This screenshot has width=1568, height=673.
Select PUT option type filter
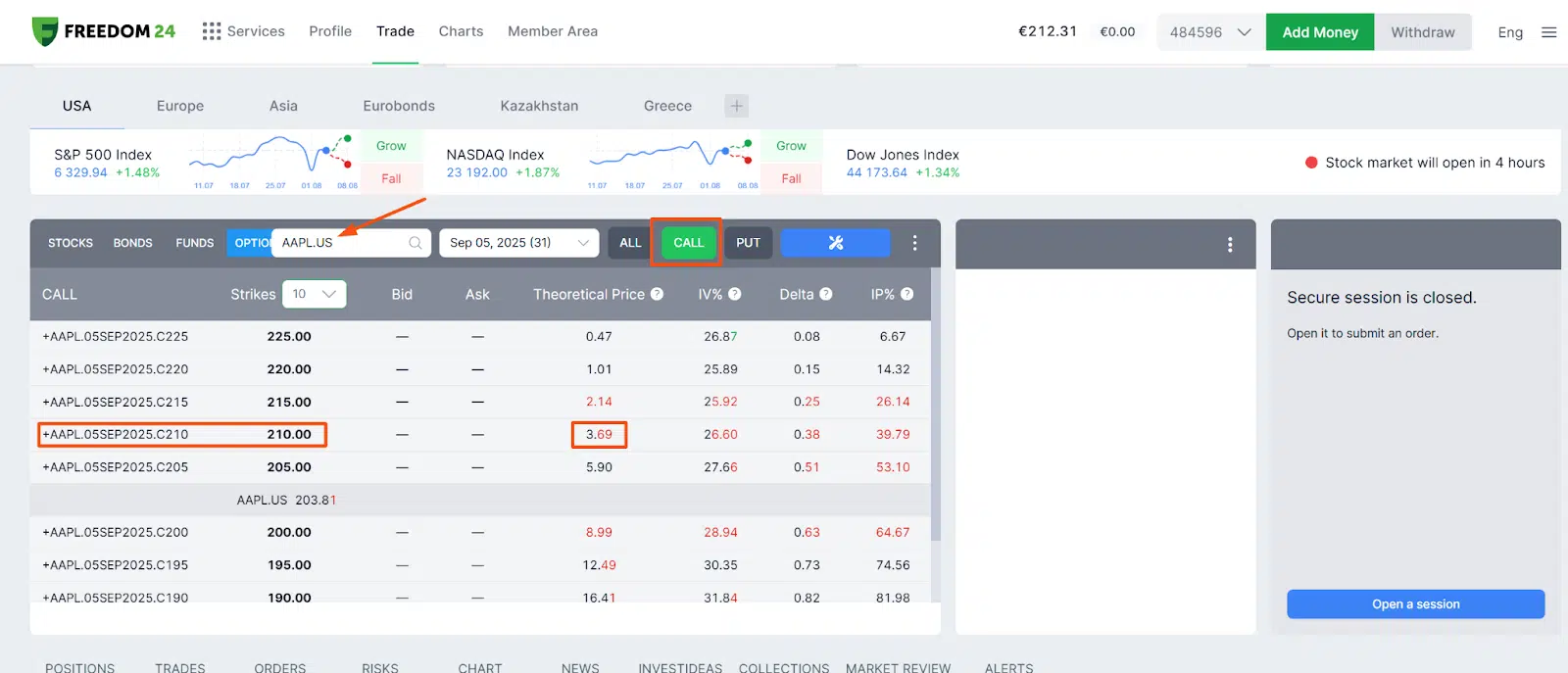coord(748,243)
